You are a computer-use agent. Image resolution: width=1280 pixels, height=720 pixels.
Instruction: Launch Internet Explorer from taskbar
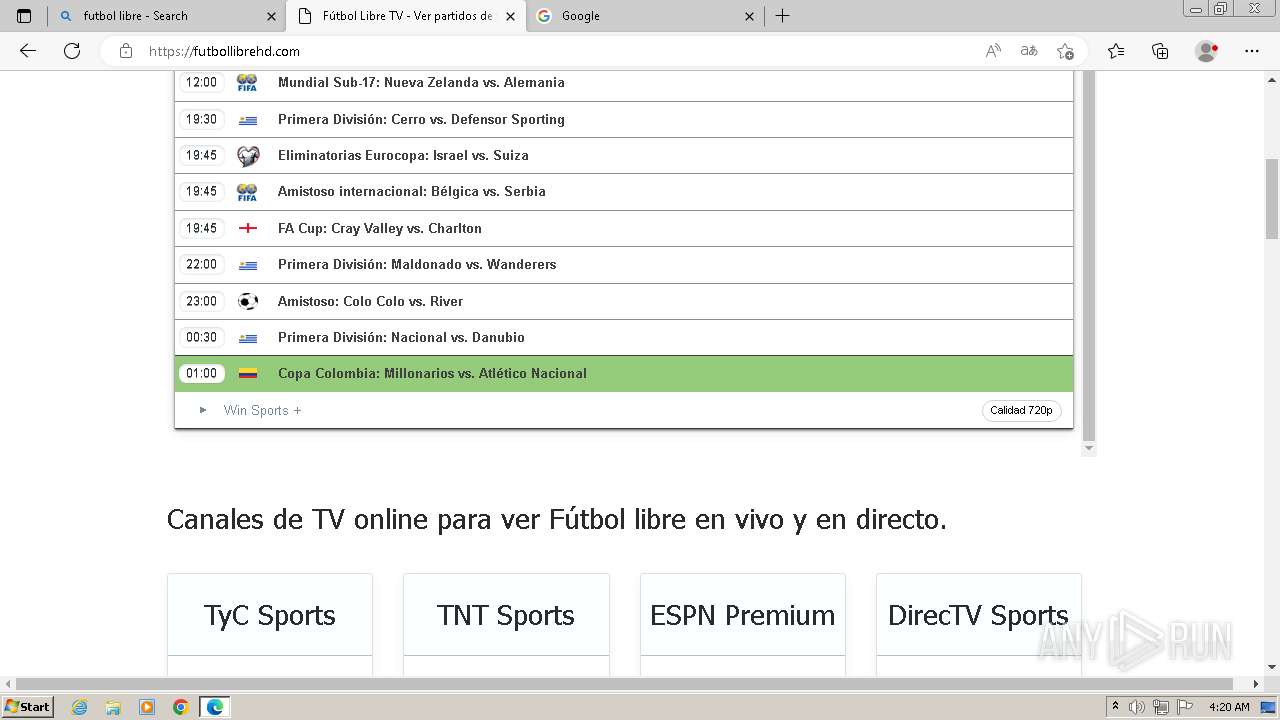pos(79,707)
